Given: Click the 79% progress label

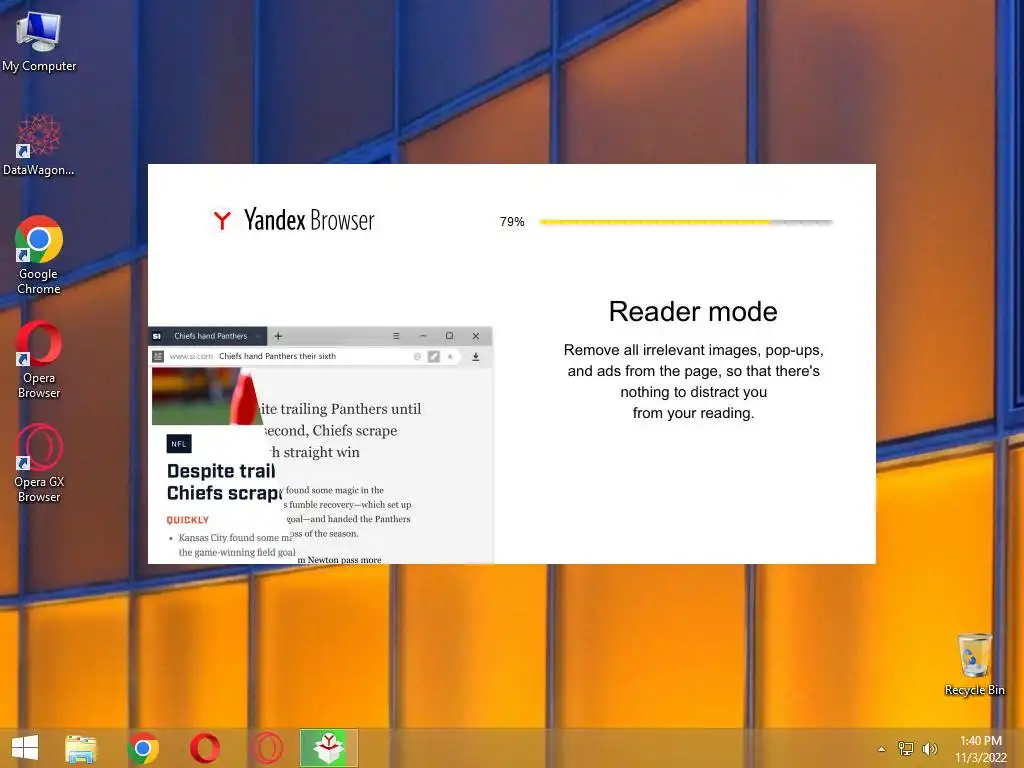Looking at the screenshot, I should coord(512,222).
